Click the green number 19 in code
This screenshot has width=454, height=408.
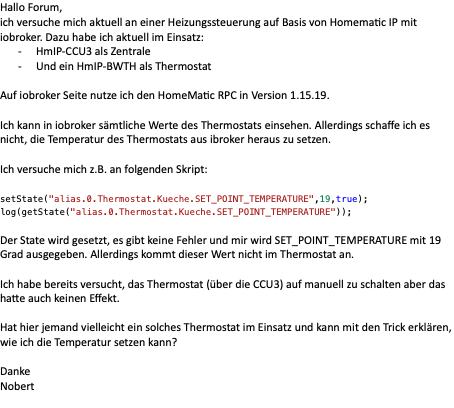[325, 199]
